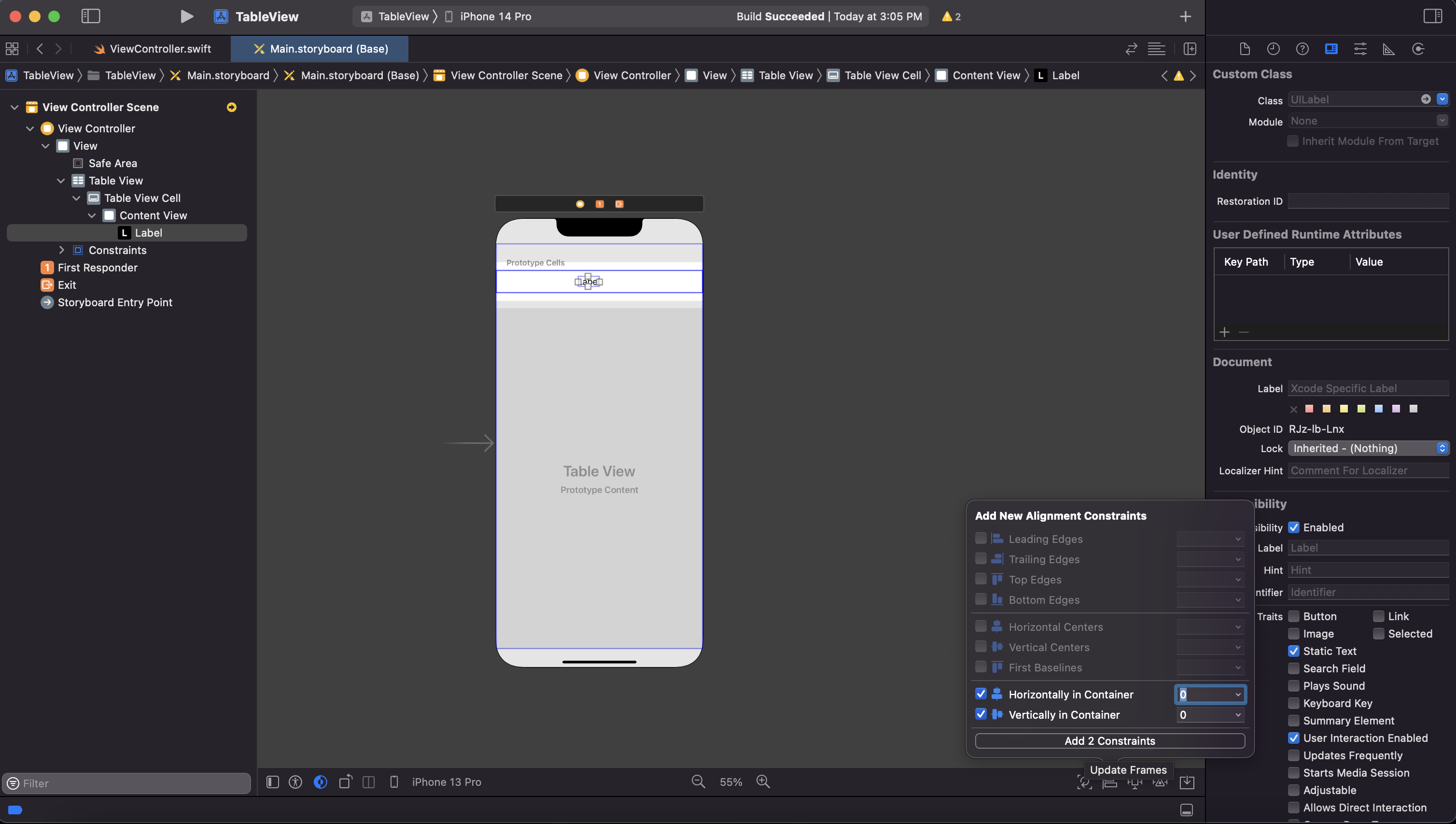Open the File inspector icon
This screenshot has width=1456, height=824.
coord(1245,49)
